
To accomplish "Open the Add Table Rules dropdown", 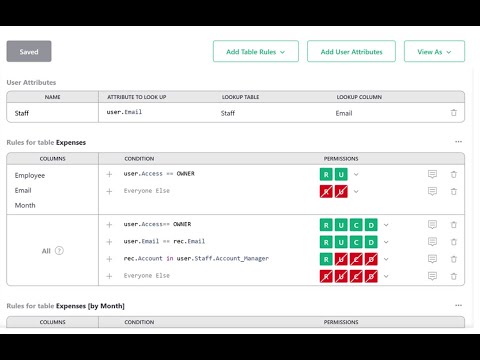I will click(256, 51).
